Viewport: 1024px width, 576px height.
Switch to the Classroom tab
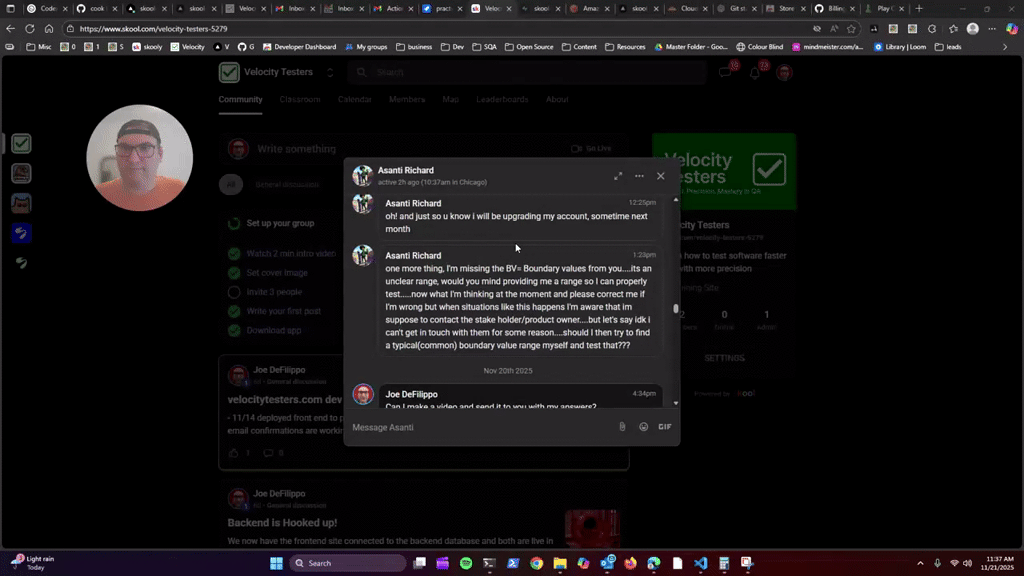tap(300, 99)
